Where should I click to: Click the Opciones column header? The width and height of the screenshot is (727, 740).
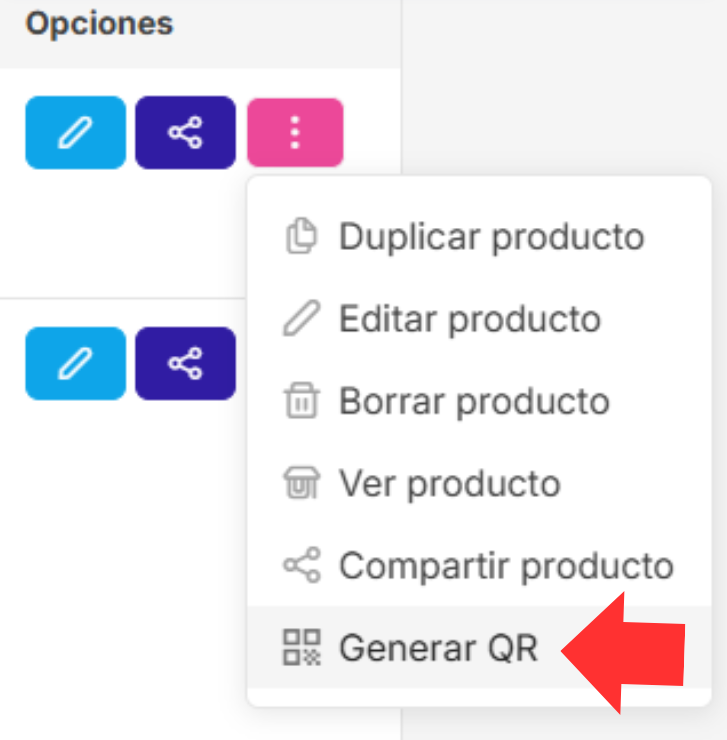[x=99, y=23]
